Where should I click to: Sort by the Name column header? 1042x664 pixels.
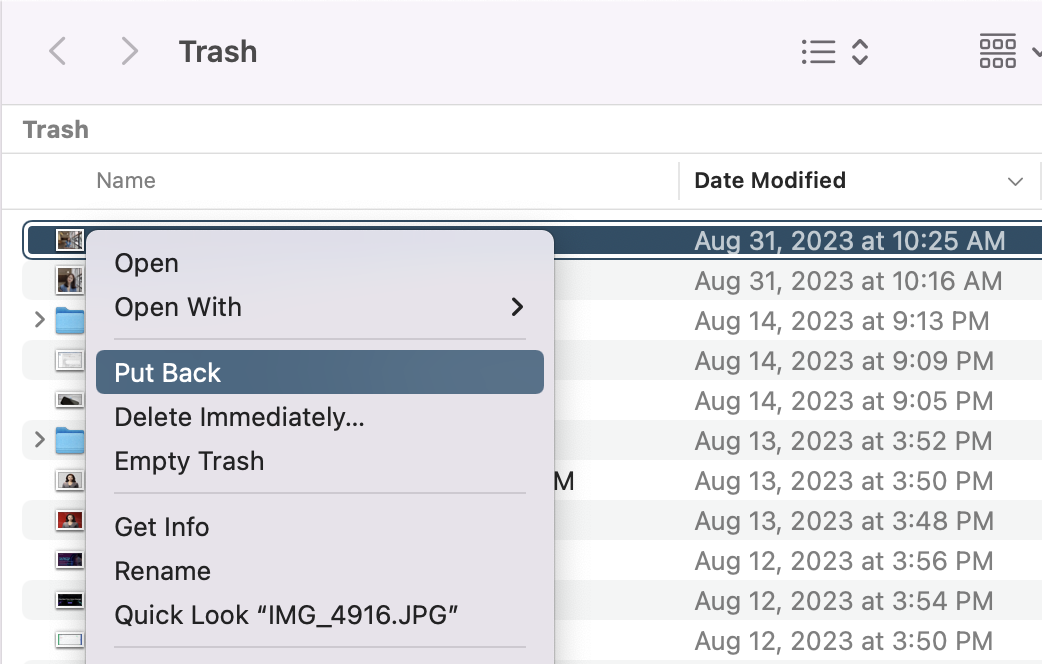(x=126, y=181)
